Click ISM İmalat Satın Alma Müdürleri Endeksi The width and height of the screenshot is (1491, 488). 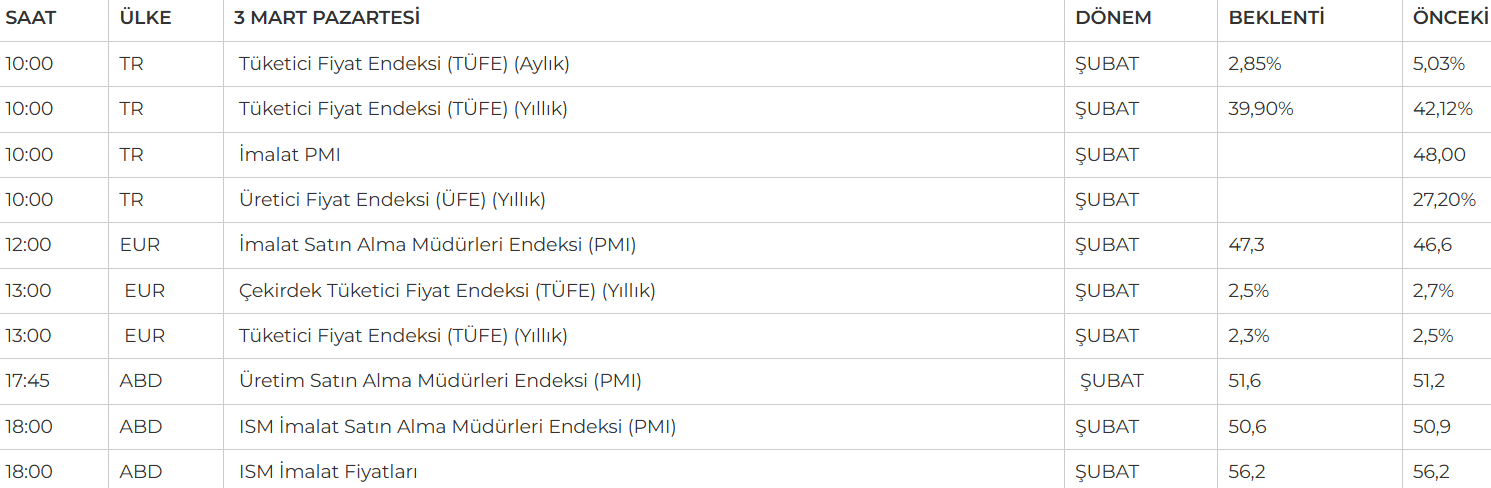457,427
